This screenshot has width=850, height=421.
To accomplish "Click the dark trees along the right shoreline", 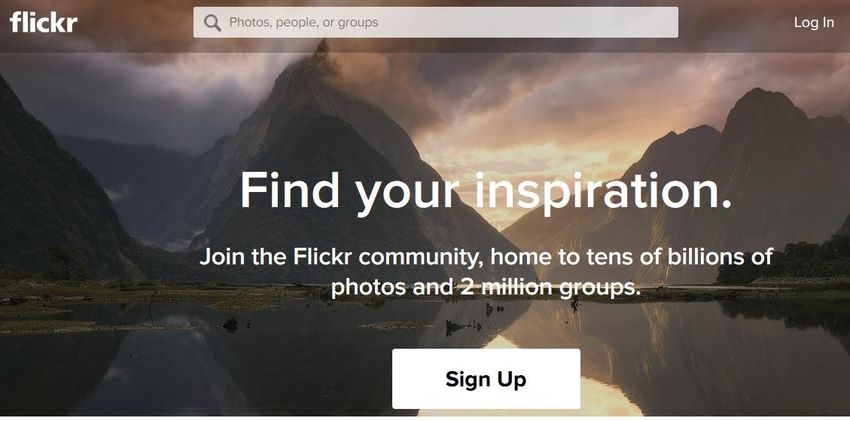I will coord(786,261).
